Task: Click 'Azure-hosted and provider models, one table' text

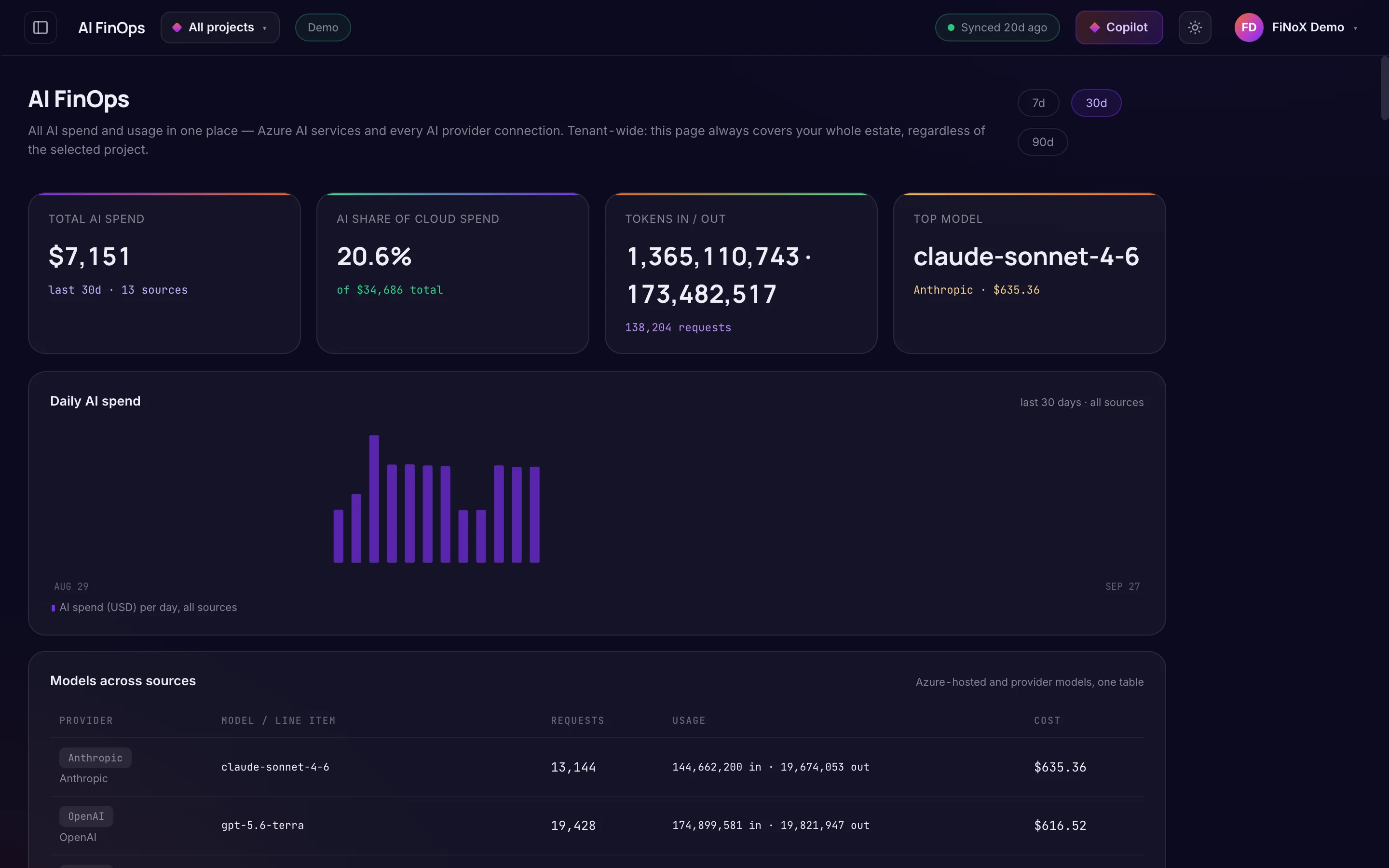Action: coord(1029,682)
